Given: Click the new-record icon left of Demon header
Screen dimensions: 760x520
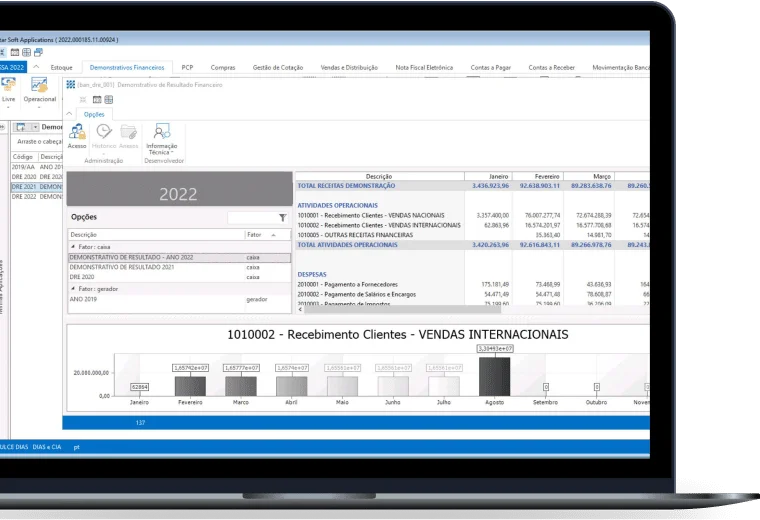Looking at the screenshot, I should pos(21,127).
